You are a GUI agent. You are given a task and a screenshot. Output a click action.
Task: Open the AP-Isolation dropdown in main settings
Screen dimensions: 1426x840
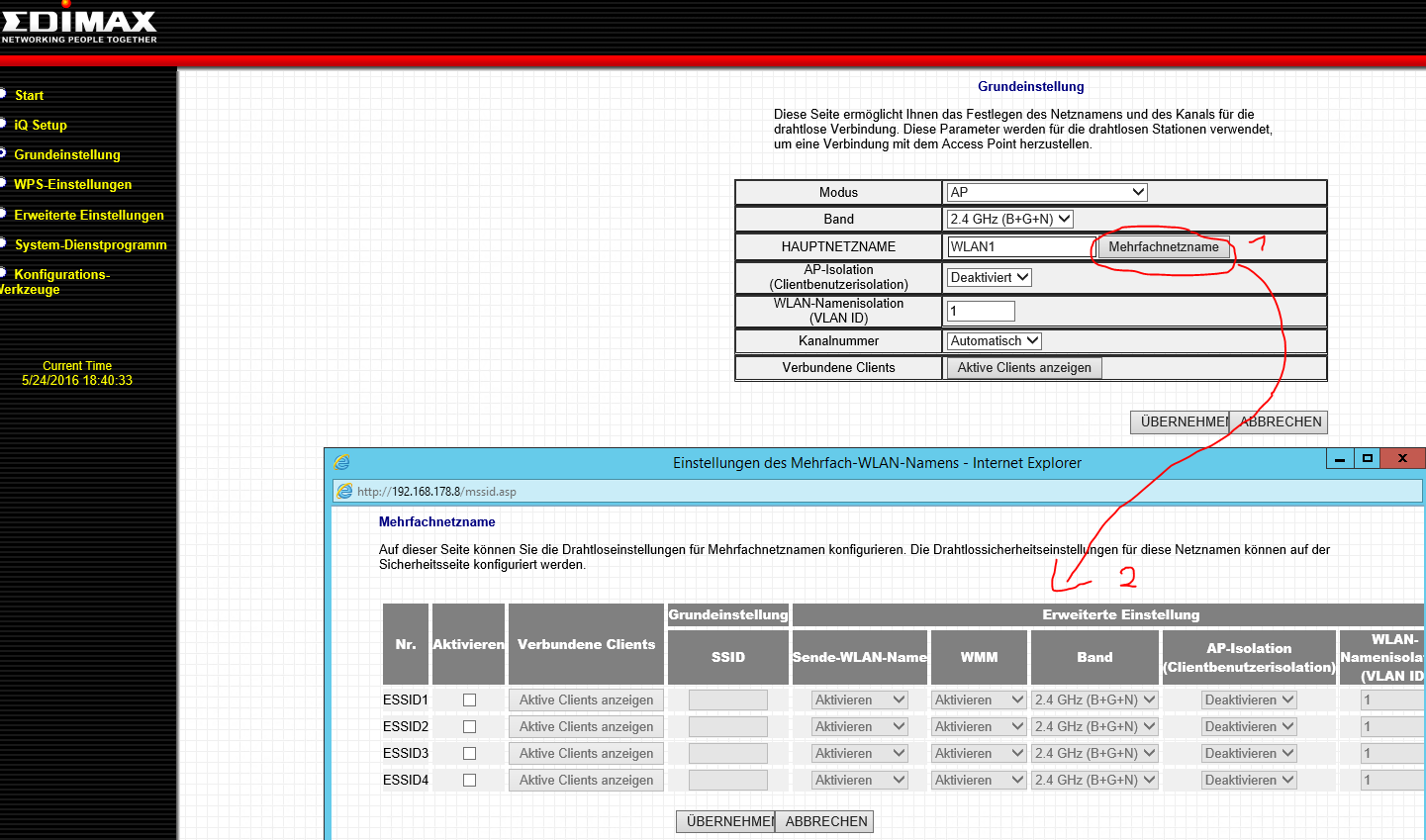(990, 277)
